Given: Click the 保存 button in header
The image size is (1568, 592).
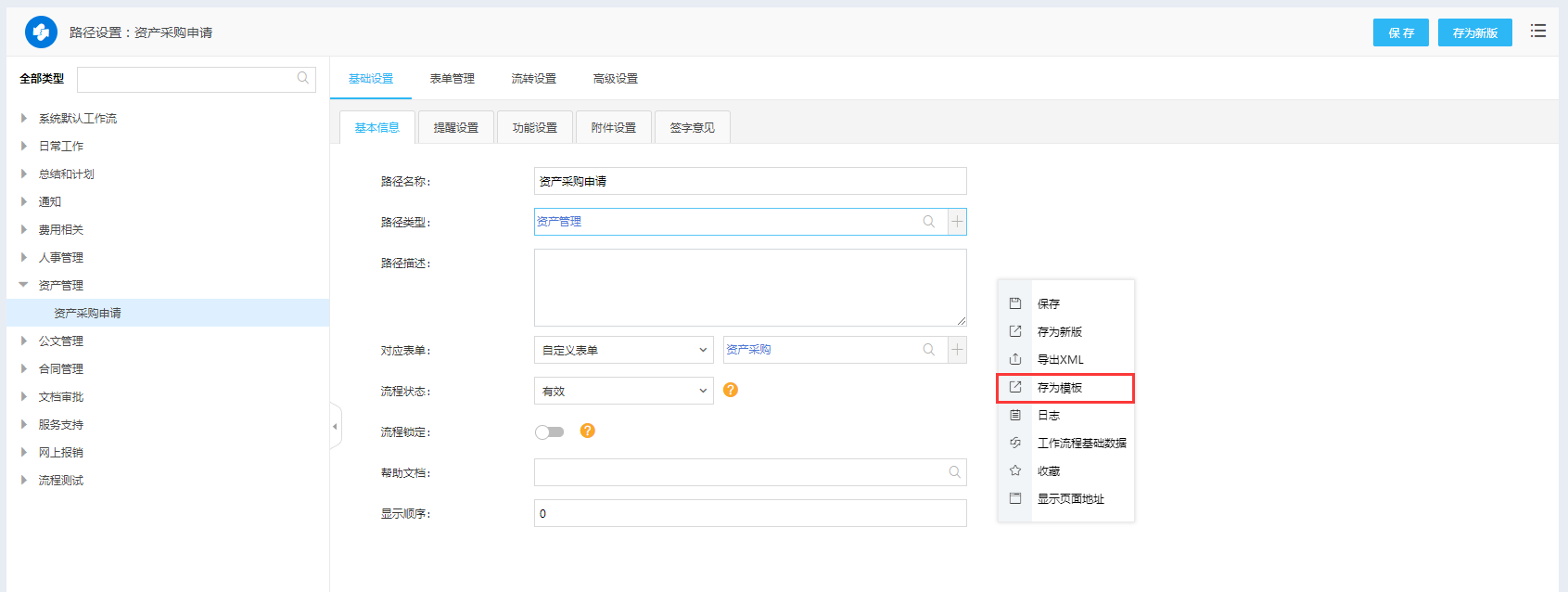Looking at the screenshot, I should click(x=1400, y=32).
